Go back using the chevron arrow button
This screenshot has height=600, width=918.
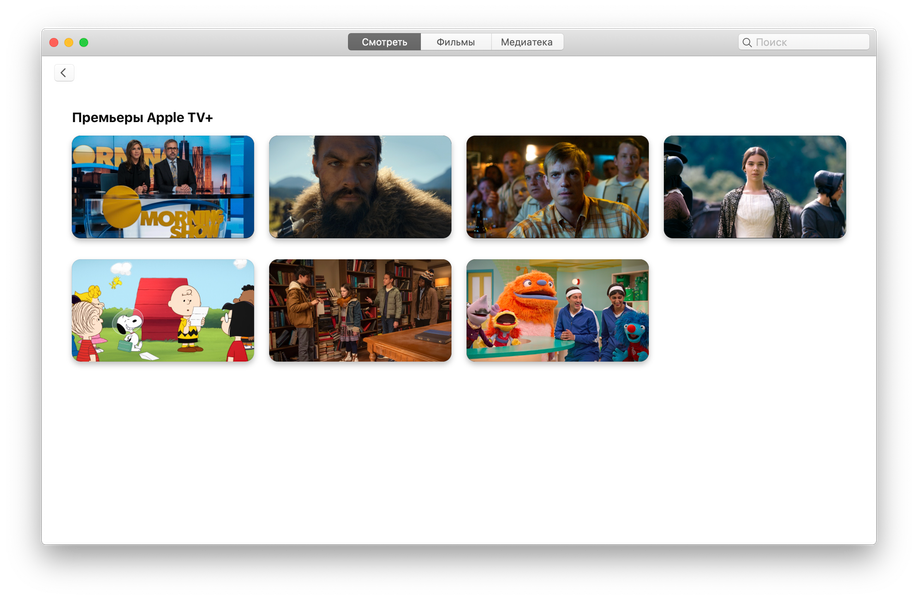[x=64, y=73]
